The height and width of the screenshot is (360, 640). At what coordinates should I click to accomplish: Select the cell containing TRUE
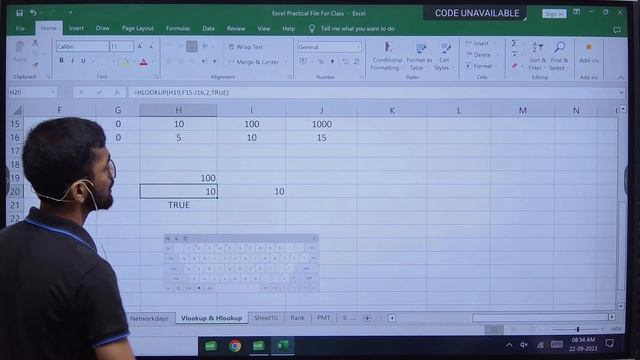(x=179, y=205)
